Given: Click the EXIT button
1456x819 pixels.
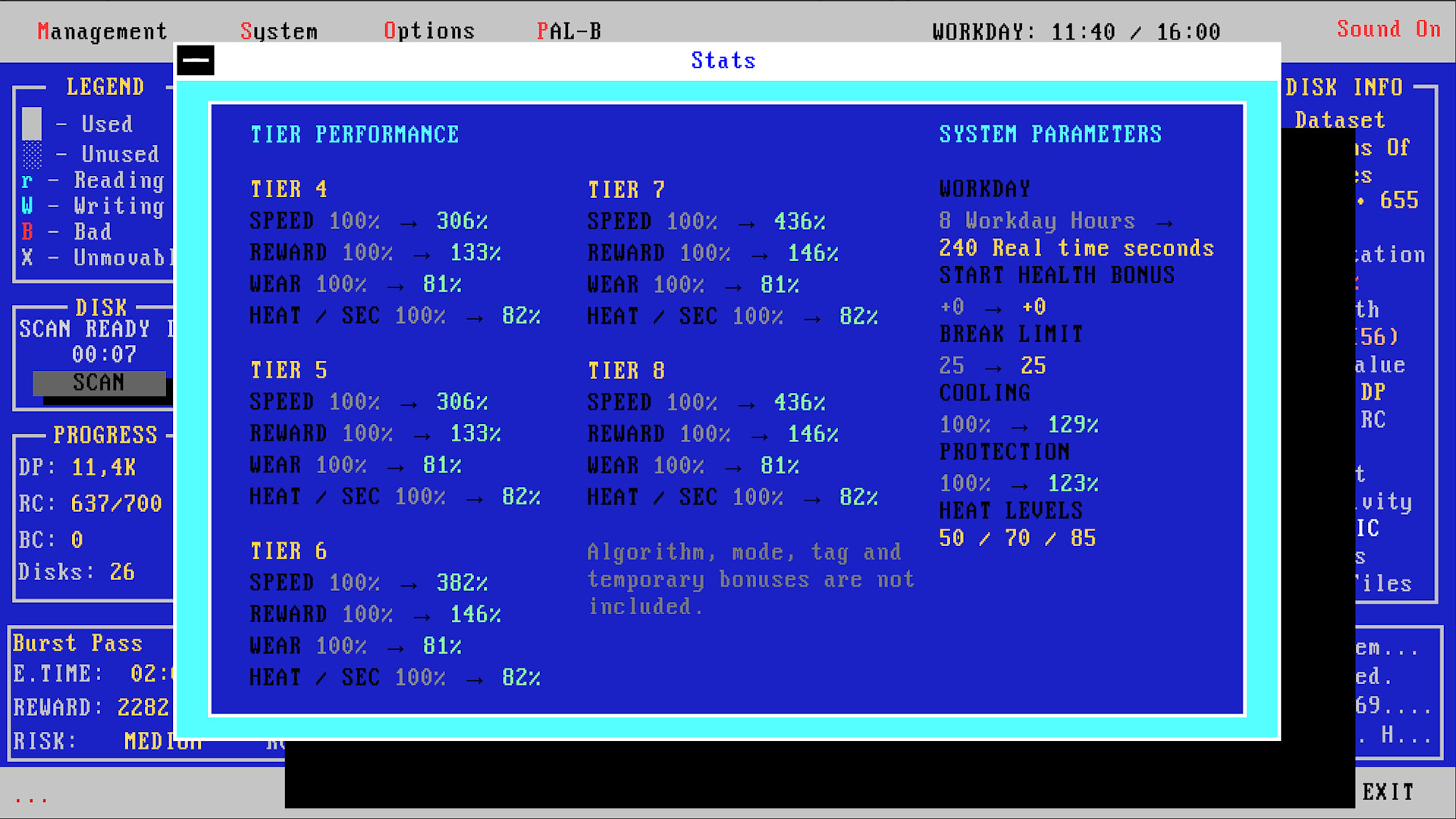Looking at the screenshot, I should (x=1389, y=792).
